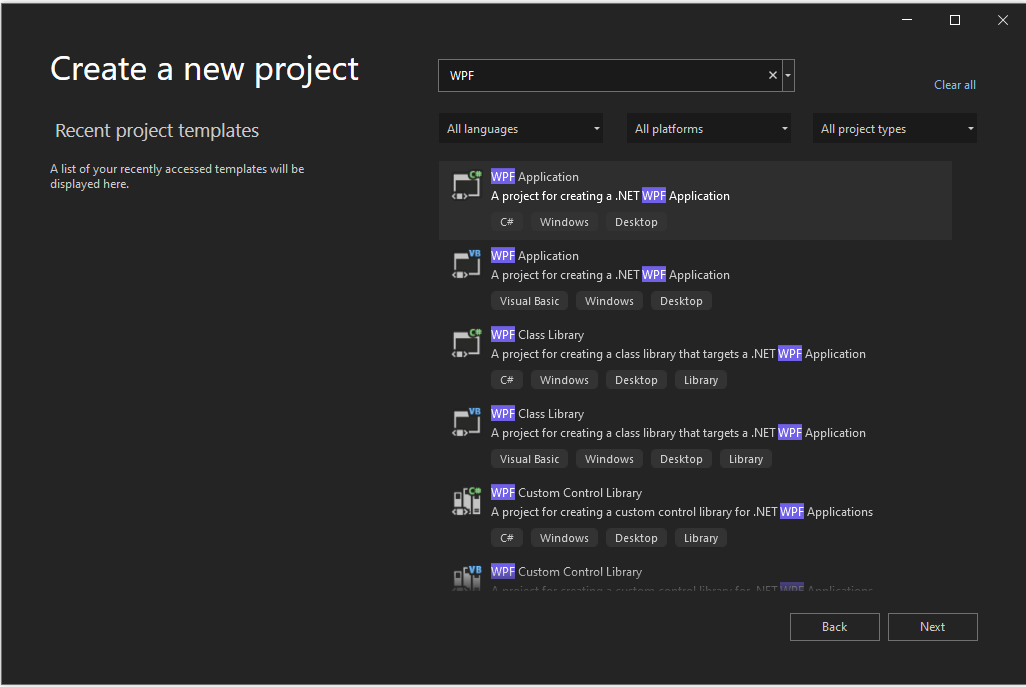The width and height of the screenshot is (1026, 687).
Task: Select the C# WPF Custom Control Library icon
Action: pos(466,500)
